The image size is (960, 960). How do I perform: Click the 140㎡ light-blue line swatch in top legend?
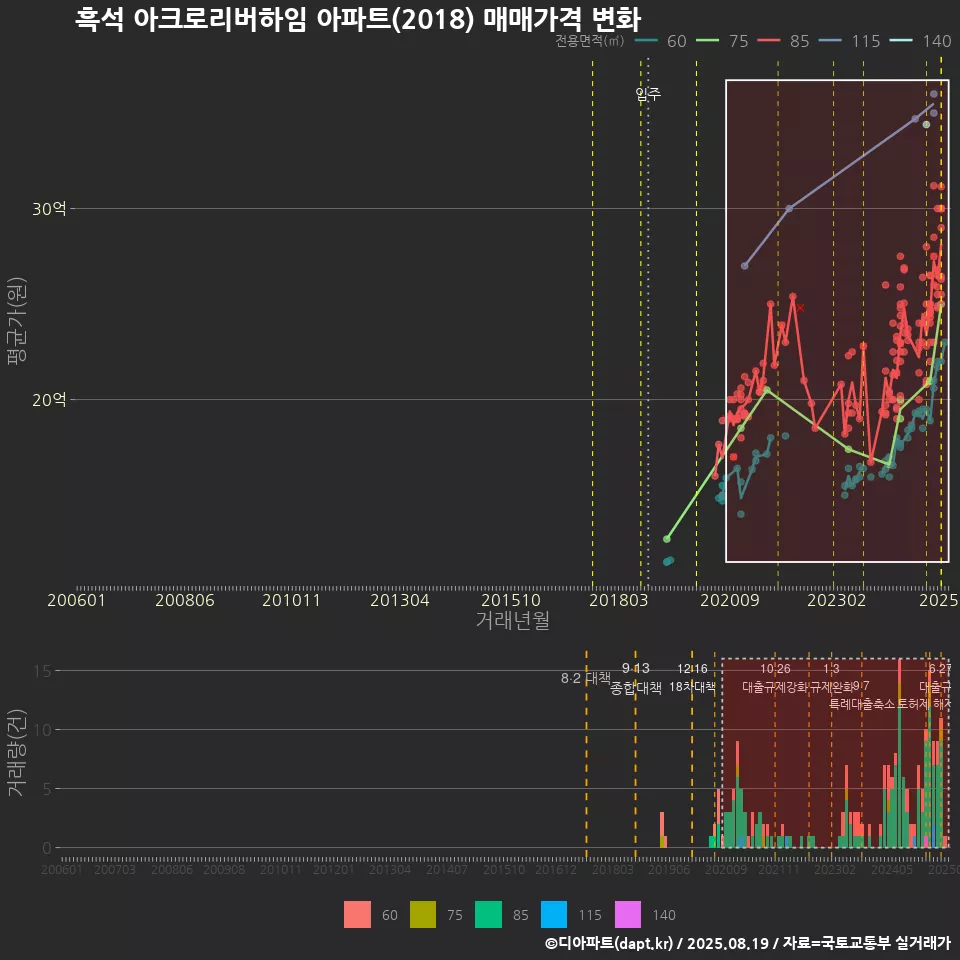coord(901,41)
